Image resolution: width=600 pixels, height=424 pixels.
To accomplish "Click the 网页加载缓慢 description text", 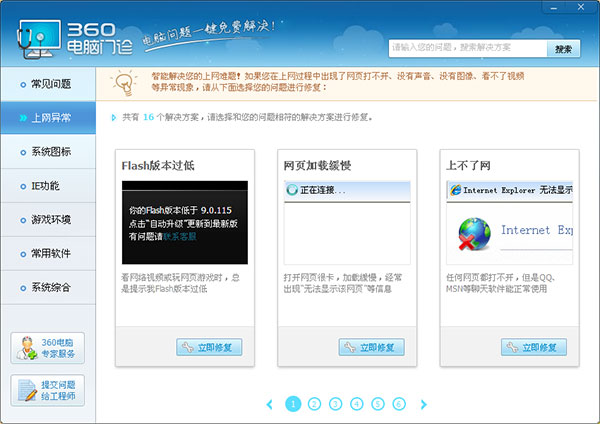I will (x=343, y=283).
